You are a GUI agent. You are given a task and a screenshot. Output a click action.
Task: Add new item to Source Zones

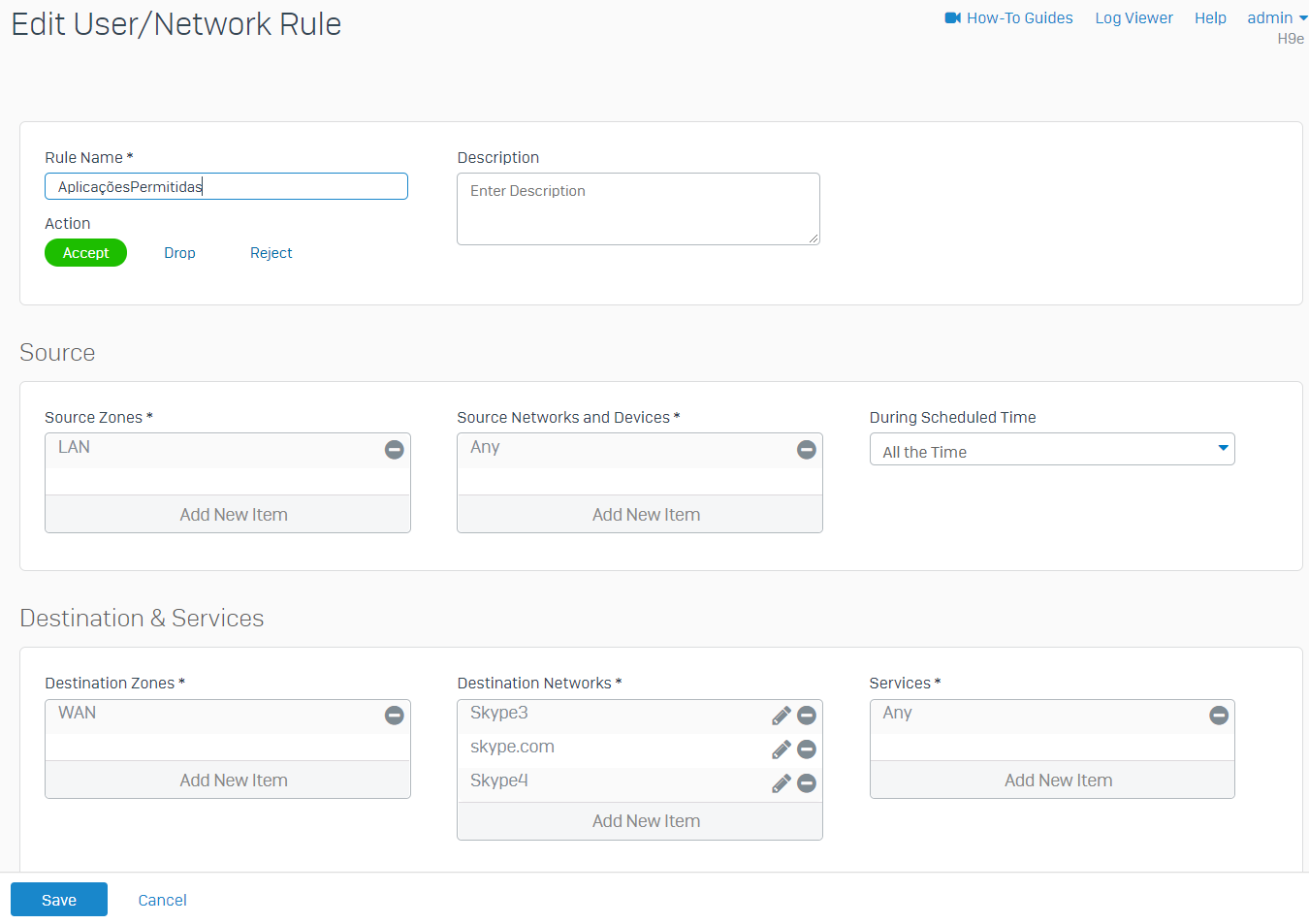pyautogui.click(x=228, y=514)
